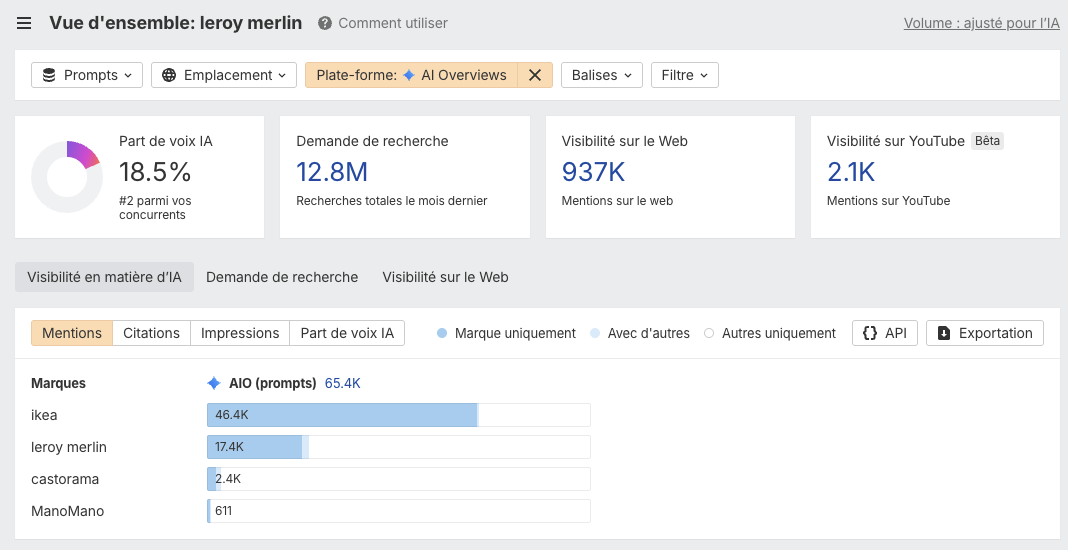Expand the Balises dropdown

[x=601, y=75]
